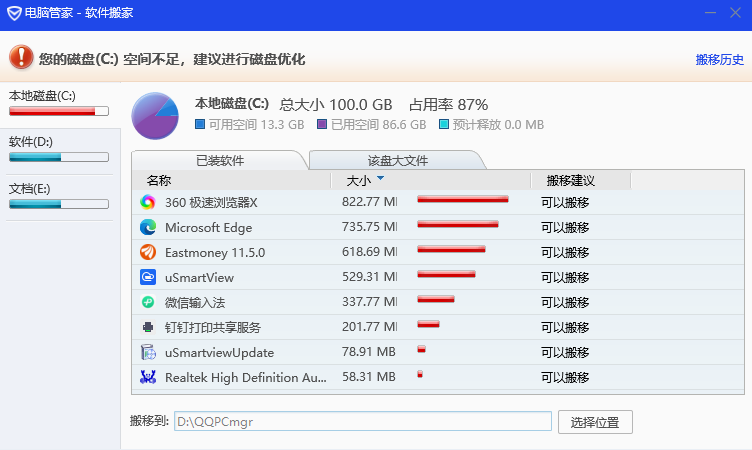Open the 该盘大文件 tab
This screenshot has height=450, width=752.
[397, 160]
